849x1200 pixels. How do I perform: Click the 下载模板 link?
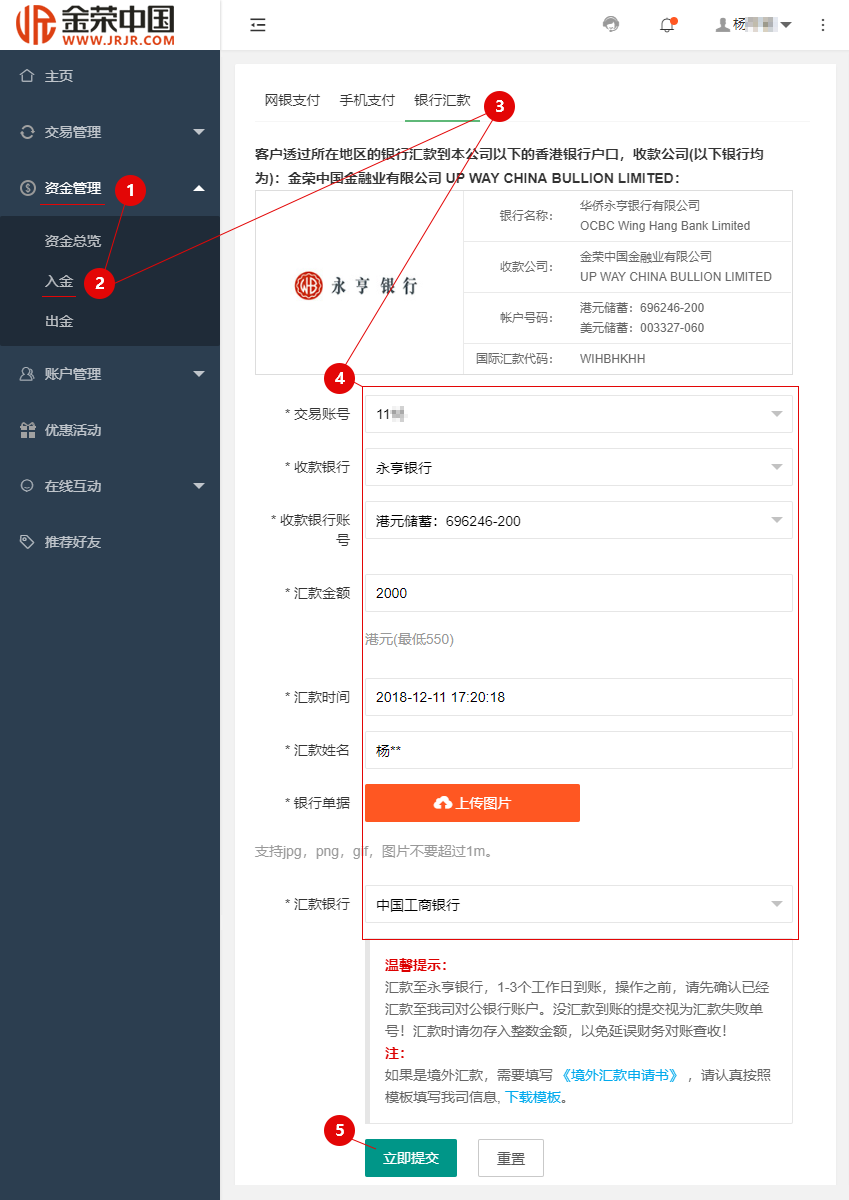tap(533, 1097)
